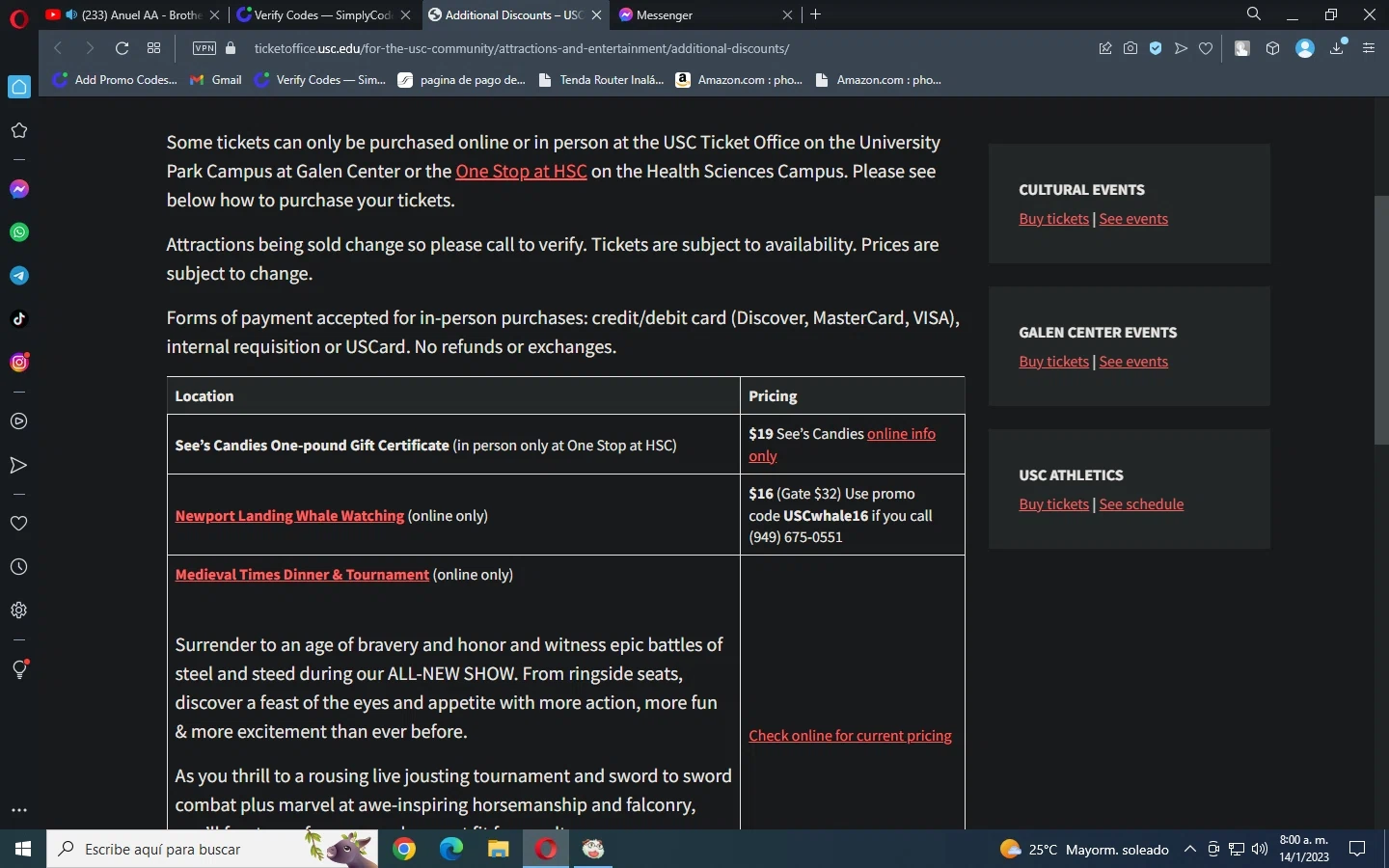This screenshot has width=1389, height=868.
Task: Open the Opera menu logo
Action: [x=18, y=18]
